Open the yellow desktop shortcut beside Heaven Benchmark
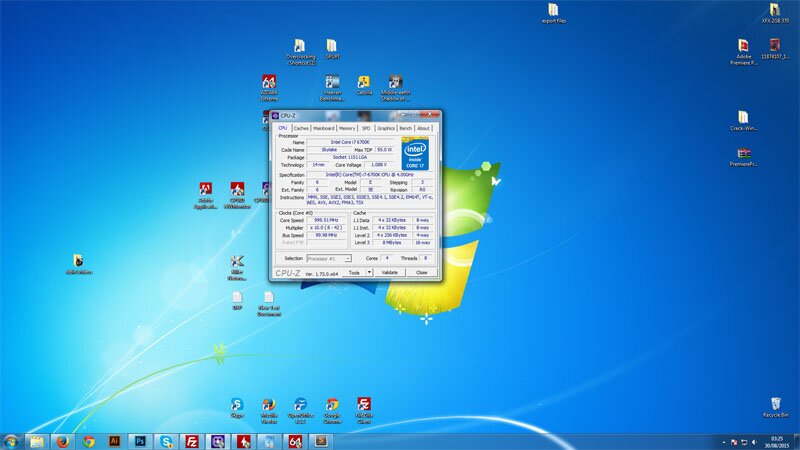 364,85
